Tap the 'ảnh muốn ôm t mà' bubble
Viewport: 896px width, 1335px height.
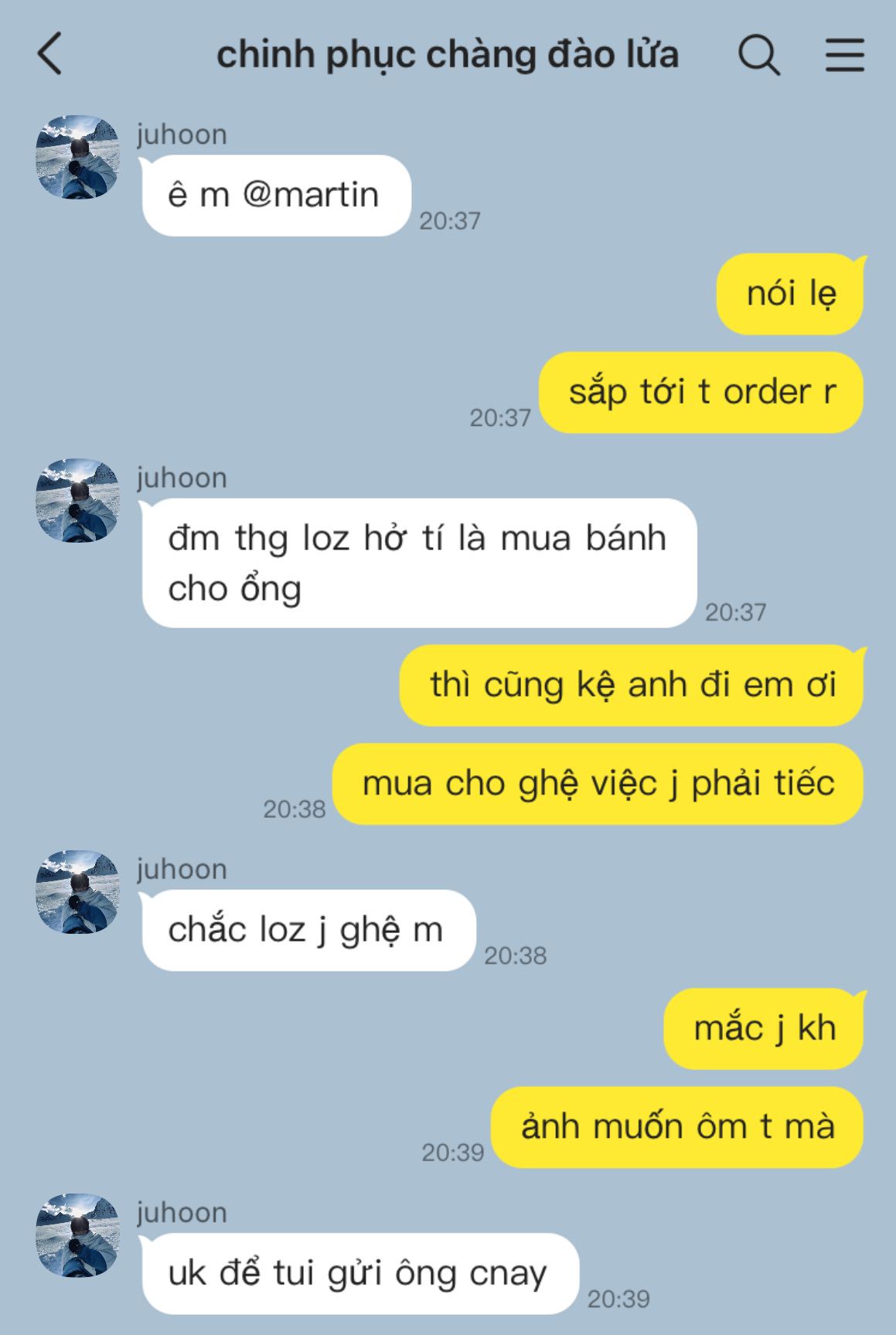677,1127
